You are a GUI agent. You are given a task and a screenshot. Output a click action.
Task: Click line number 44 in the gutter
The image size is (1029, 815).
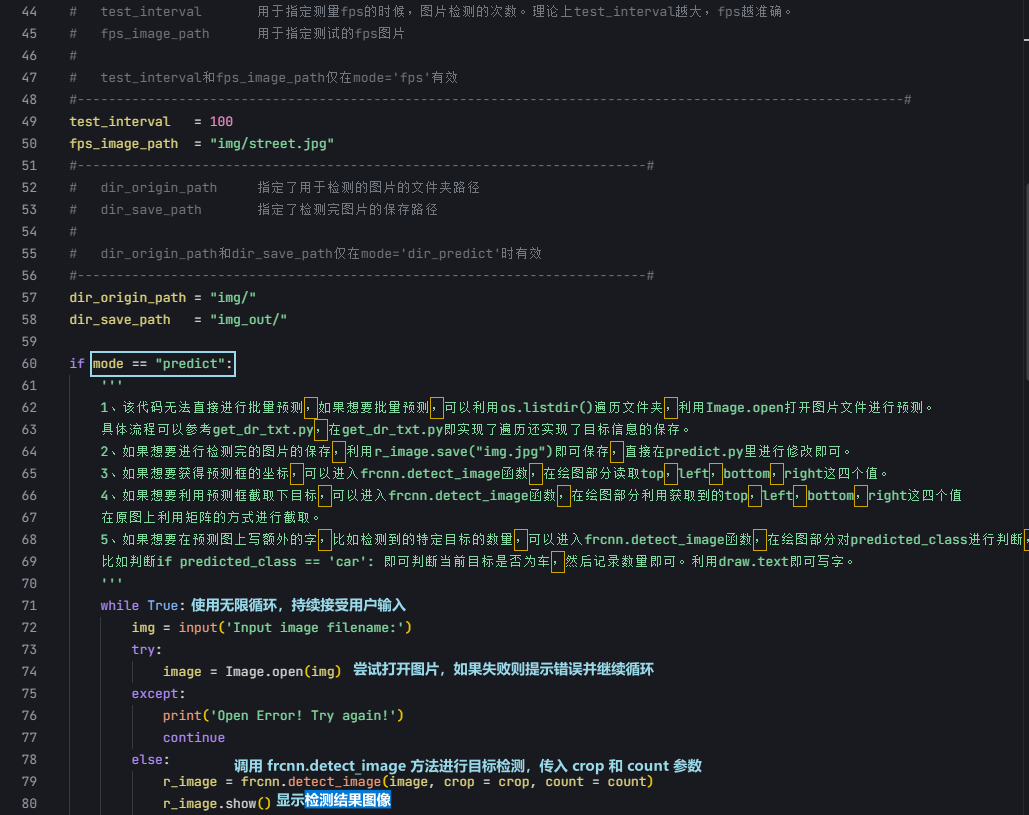(29, 11)
